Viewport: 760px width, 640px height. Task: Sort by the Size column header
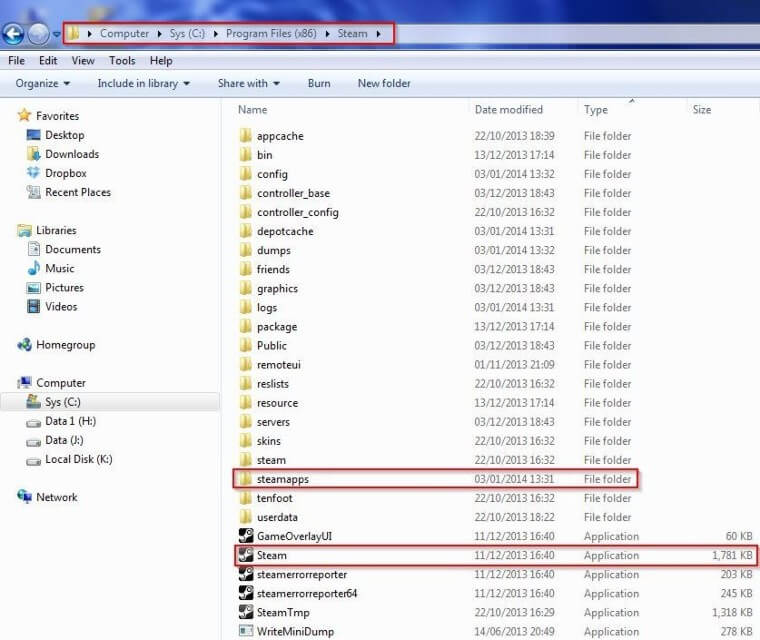(x=701, y=110)
